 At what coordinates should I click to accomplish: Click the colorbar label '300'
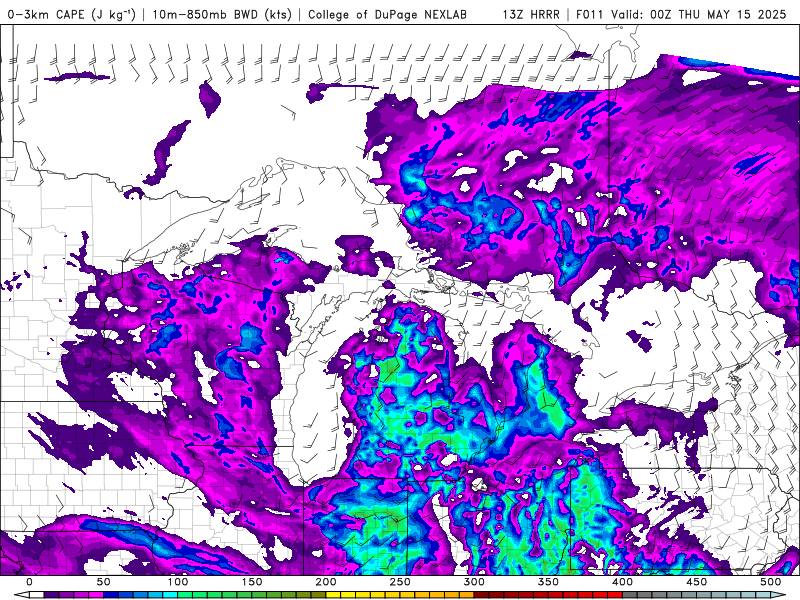[474, 582]
